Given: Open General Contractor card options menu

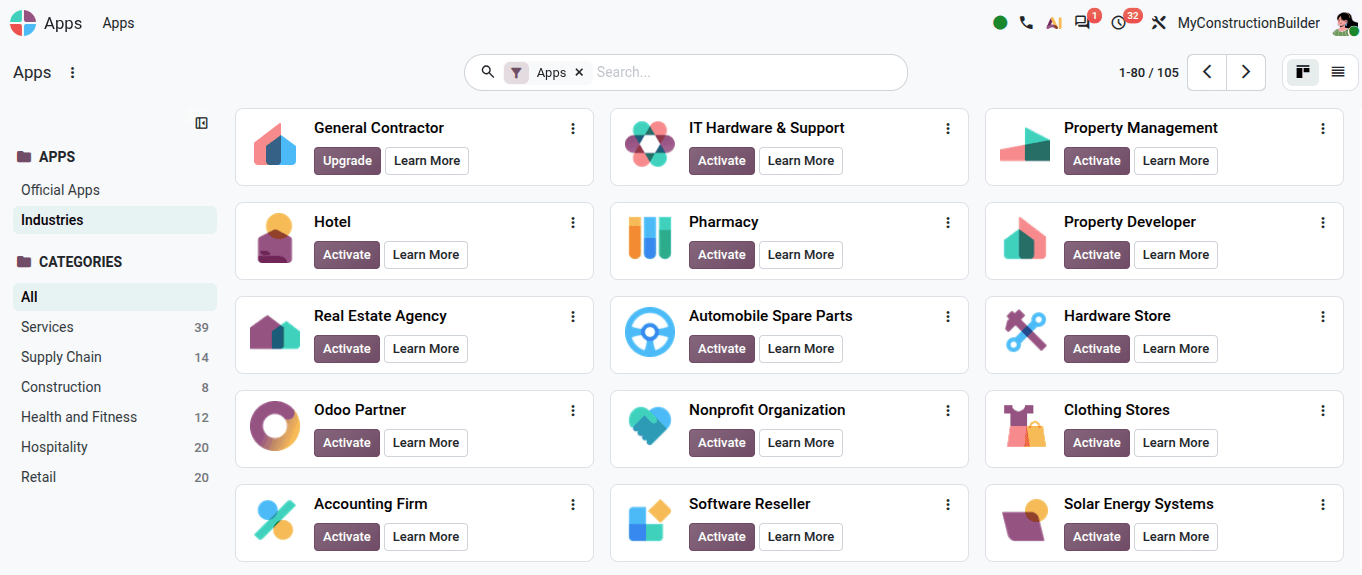Looking at the screenshot, I should (x=573, y=128).
